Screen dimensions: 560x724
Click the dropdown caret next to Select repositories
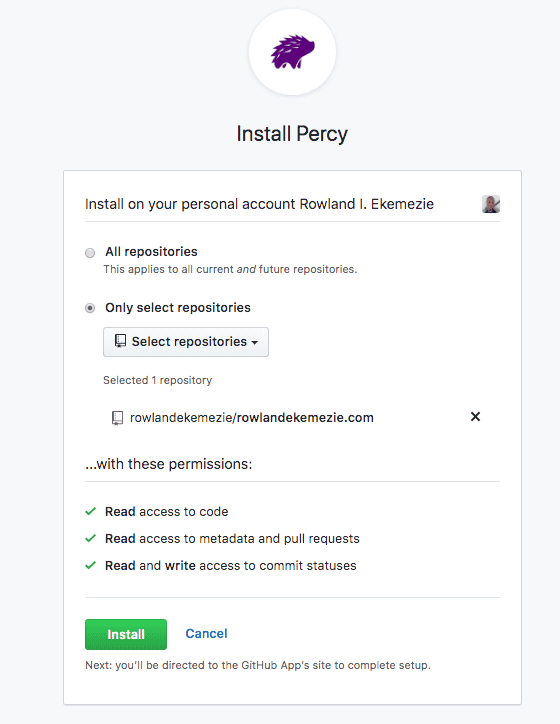coord(254,343)
